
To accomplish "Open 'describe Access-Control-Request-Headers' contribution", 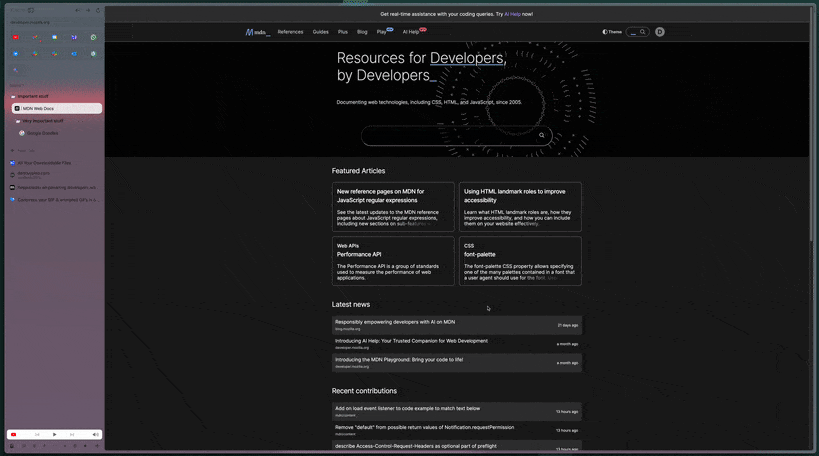I will (x=457, y=446).
